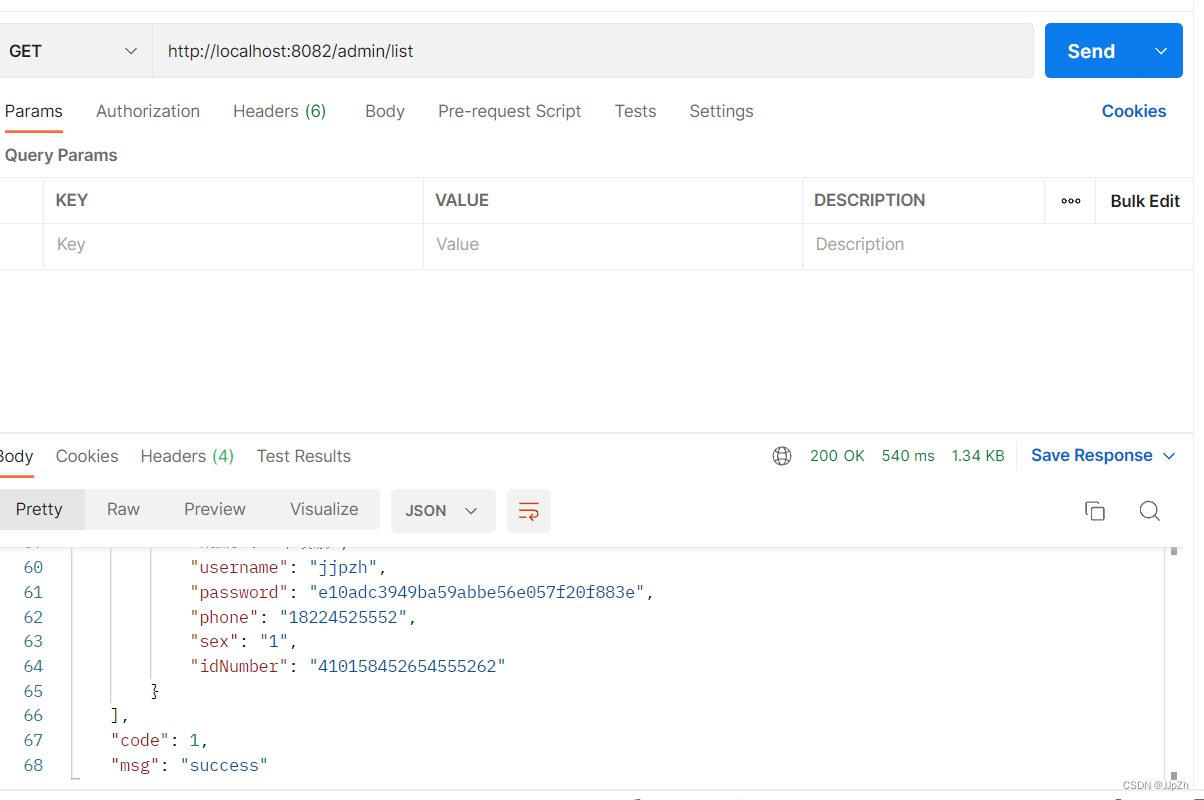Open the response Cookies tab
Screen dimensions: 1204x800
click(87, 456)
